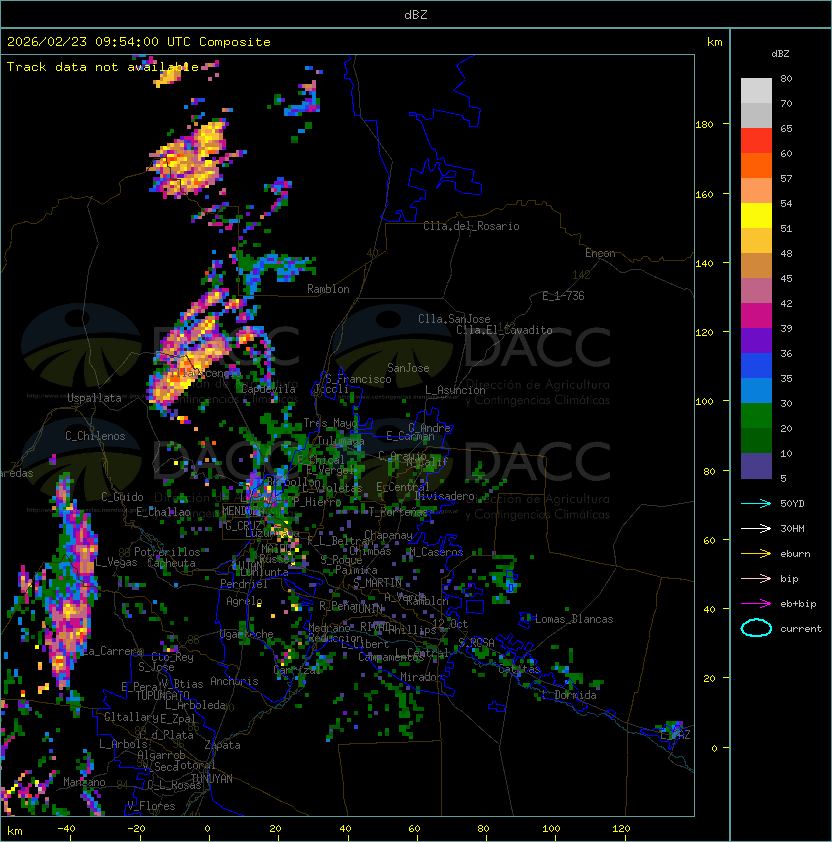Click the 'dBZ' title at top center
Viewport: 832px width, 842px height.
[416, 14]
